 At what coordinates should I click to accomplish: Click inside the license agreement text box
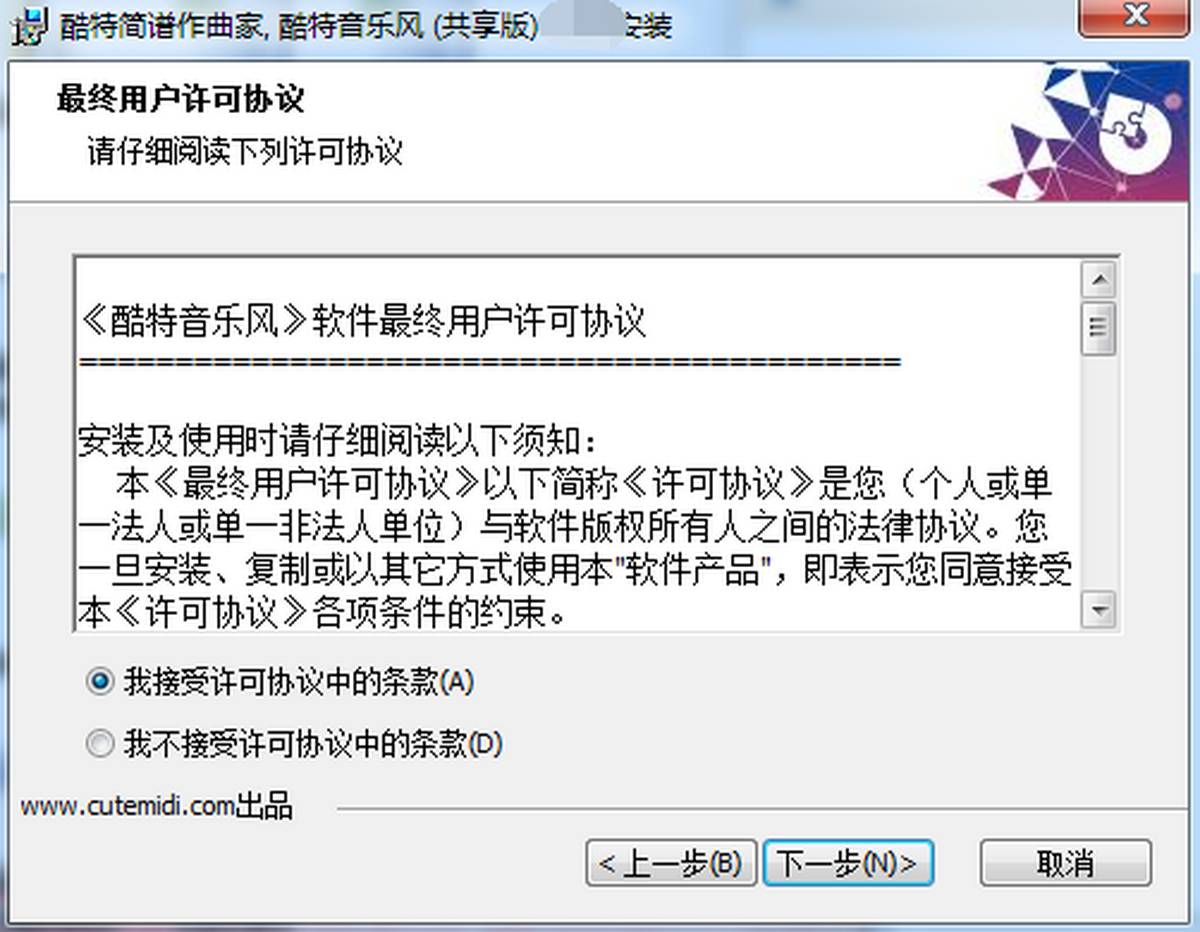(x=580, y=444)
